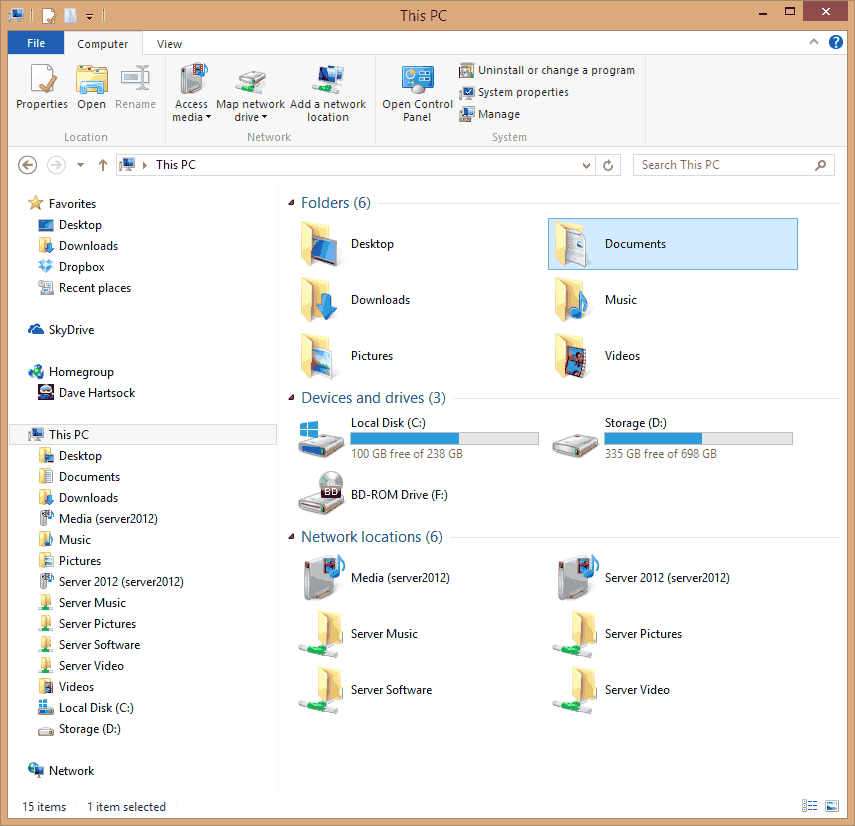Viewport: 855px width, 826px height.
Task: Open the Help question mark icon
Action: 835,41
